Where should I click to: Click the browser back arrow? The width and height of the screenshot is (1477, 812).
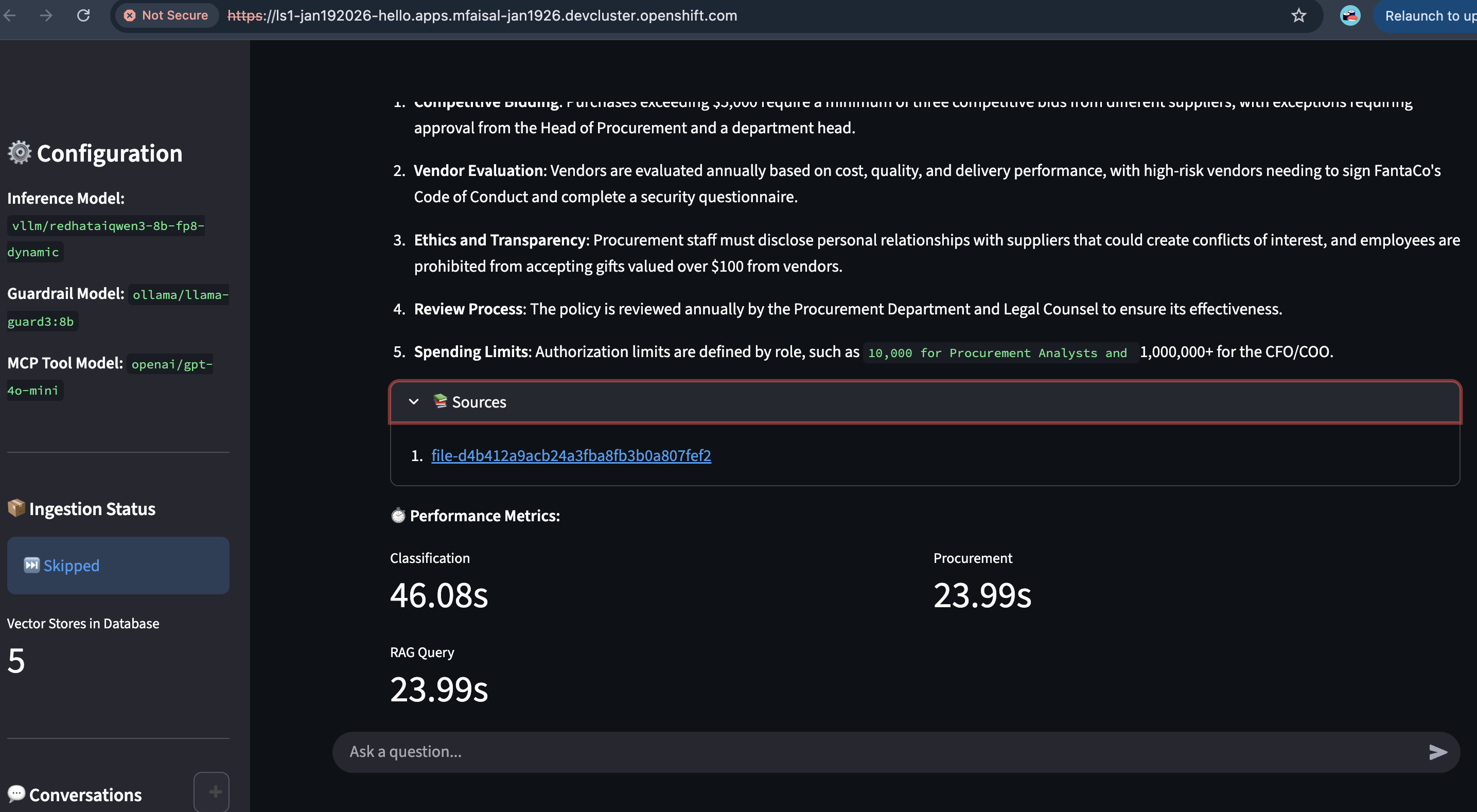10,15
